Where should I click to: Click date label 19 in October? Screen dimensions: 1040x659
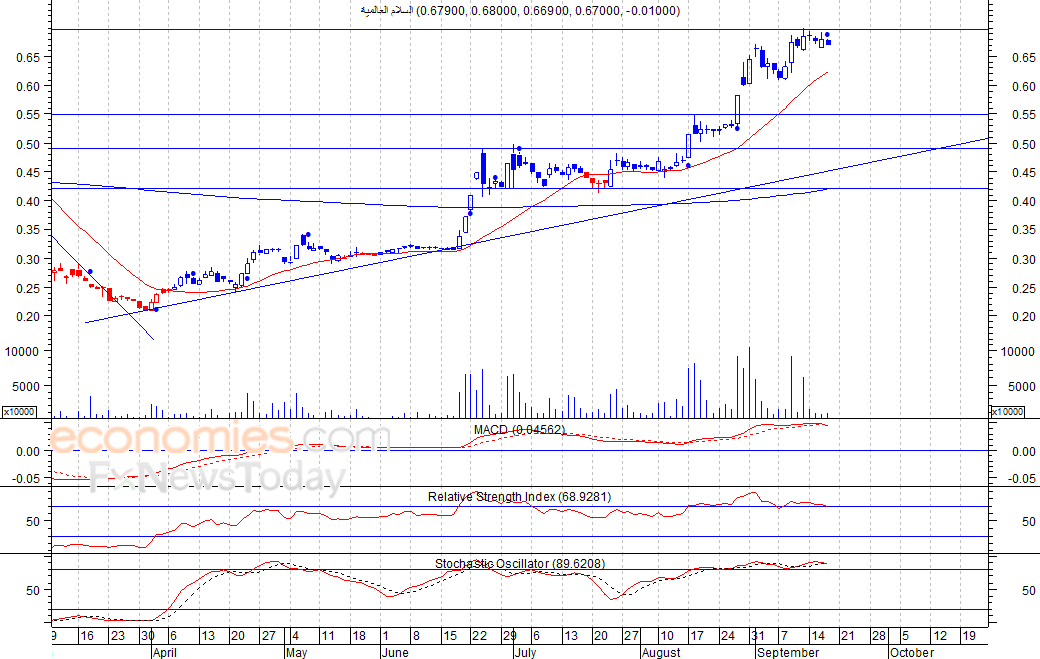point(968,636)
